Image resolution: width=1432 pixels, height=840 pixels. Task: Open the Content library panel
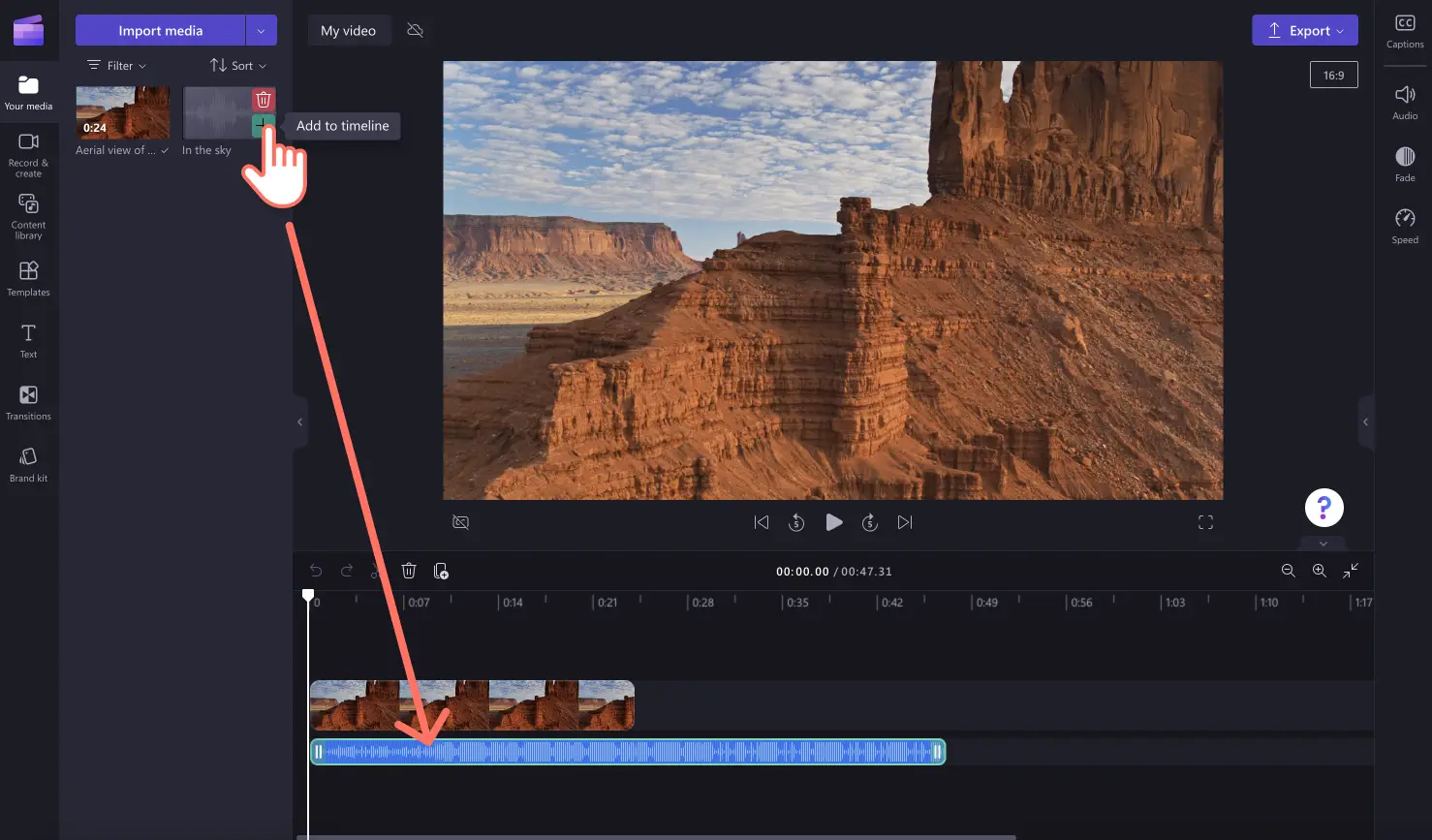[x=28, y=216]
